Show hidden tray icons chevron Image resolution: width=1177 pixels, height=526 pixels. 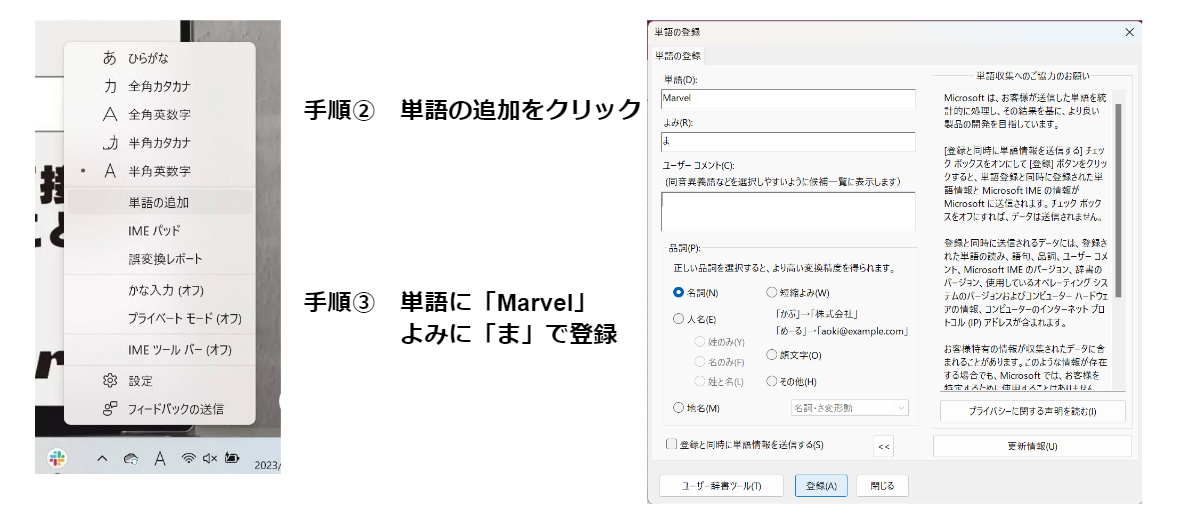tap(102, 458)
